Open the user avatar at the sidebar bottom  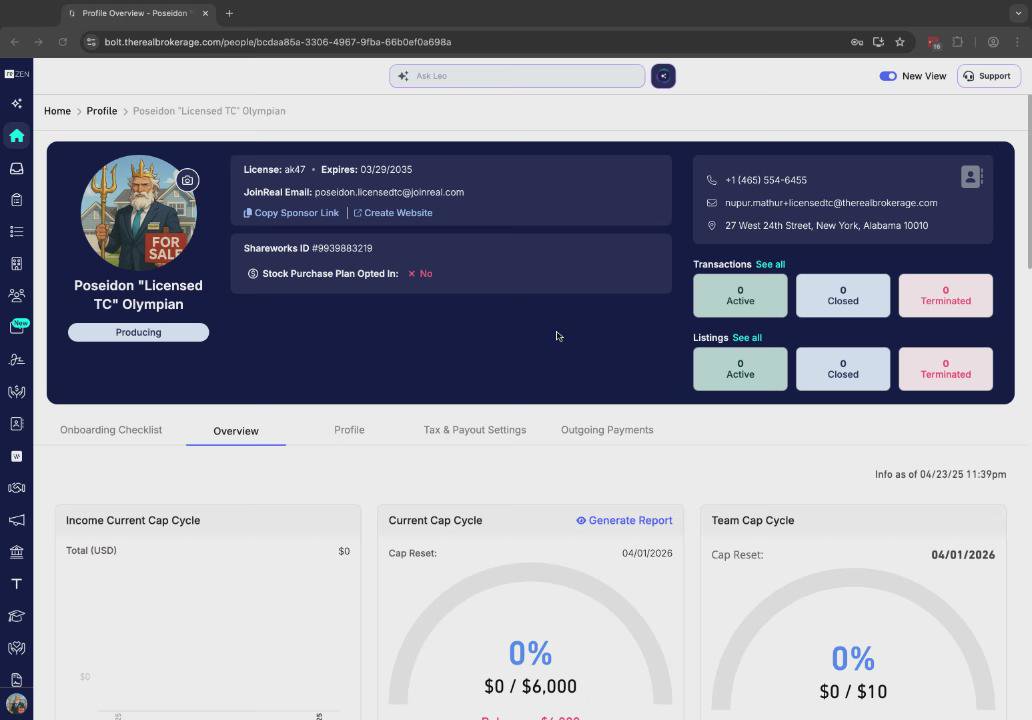coord(16,704)
